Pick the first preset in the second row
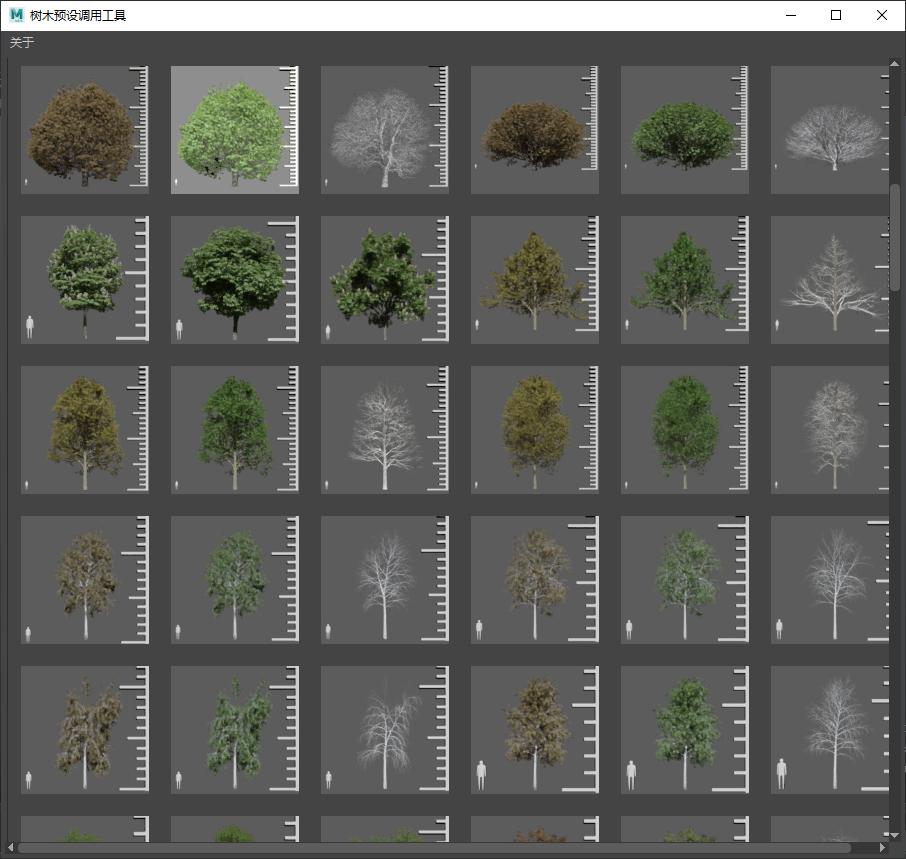Viewport: 906px width, 859px height. coord(85,280)
